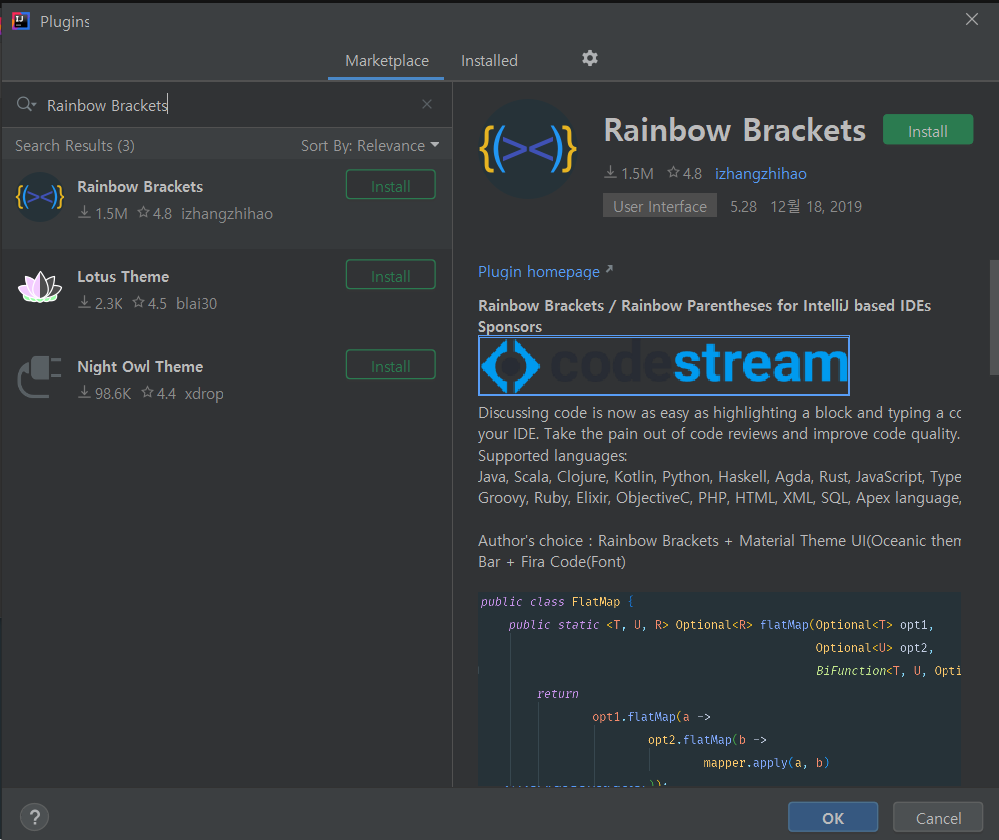Click the izhangzhihao author in results list
This screenshot has width=999, height=840.
pyautogui.click(x=227, y=214)
